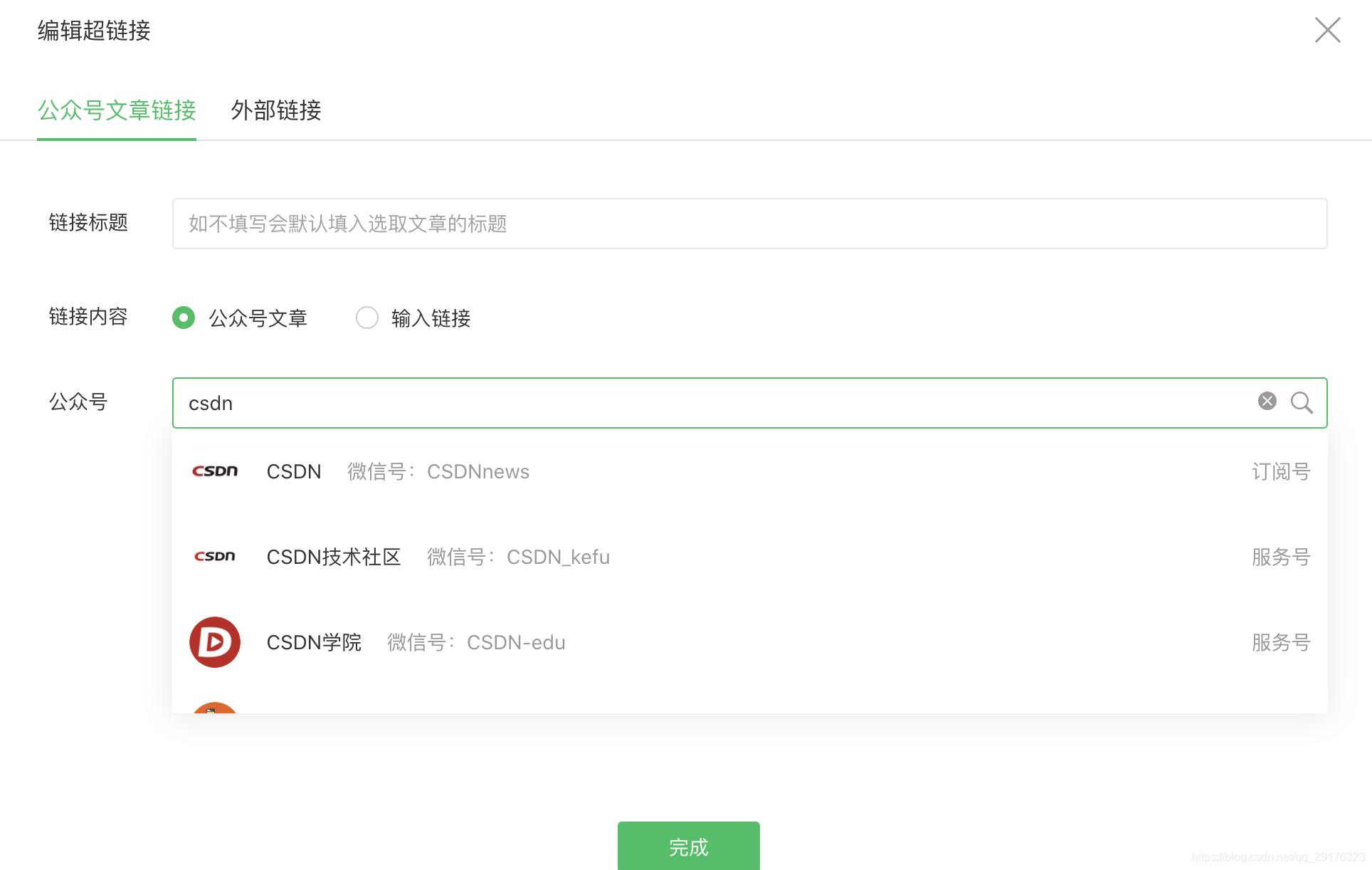Click 服务号 label on CSDN学院 row

1281,642
